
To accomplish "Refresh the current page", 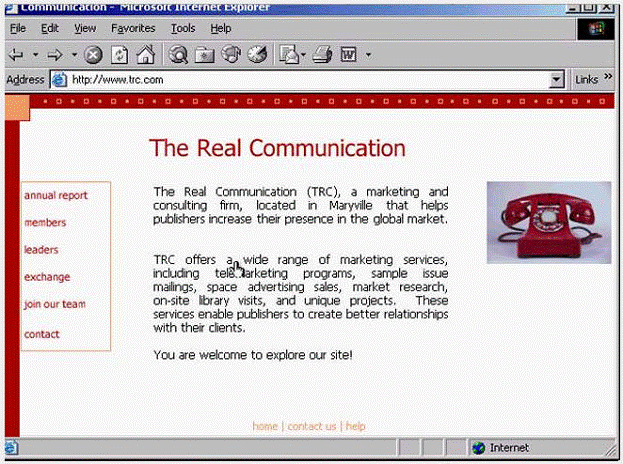I will pos(119,54).
